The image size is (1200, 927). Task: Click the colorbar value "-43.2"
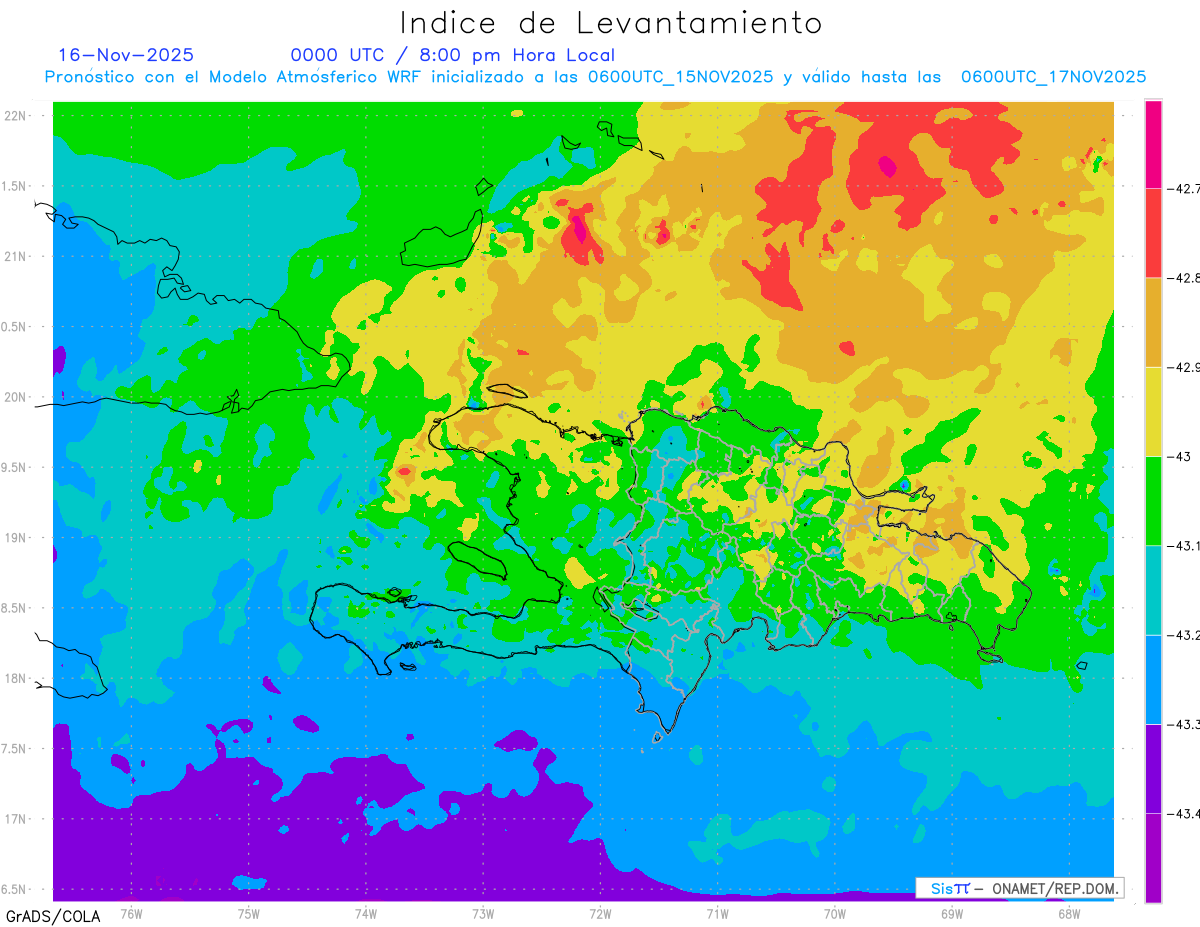click(x=1183, y=635)
